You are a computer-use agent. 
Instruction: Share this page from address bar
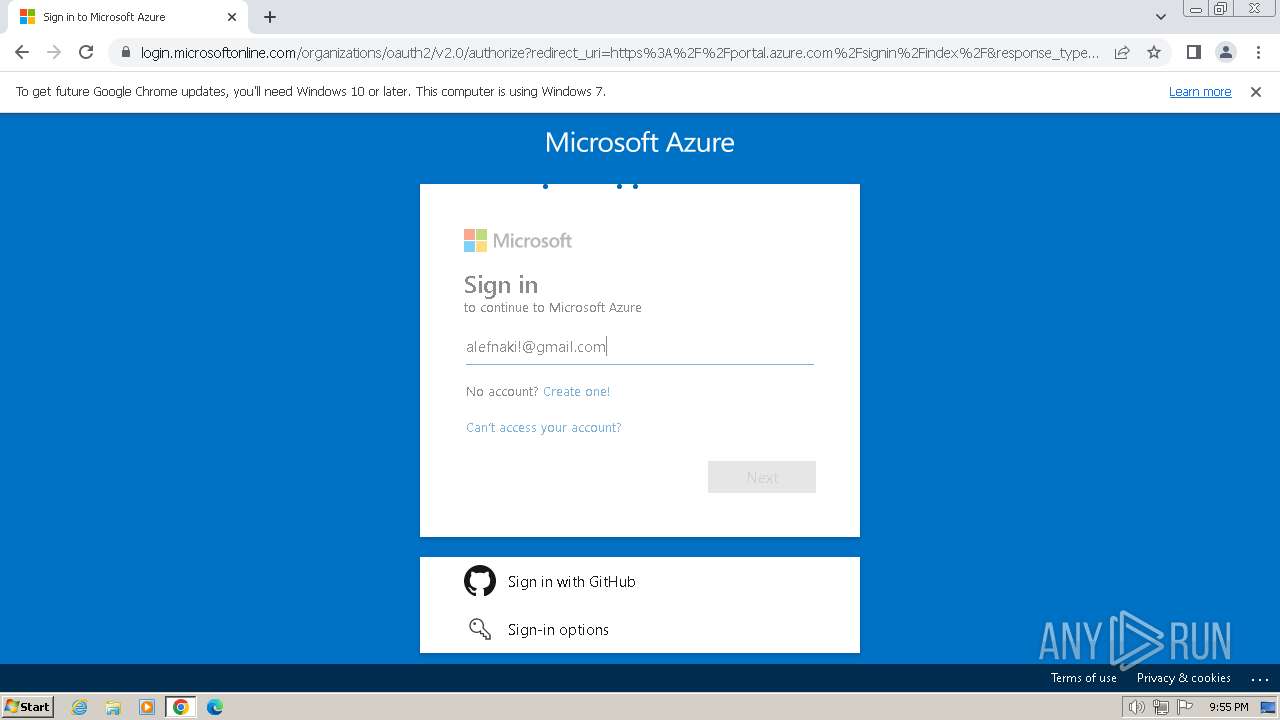pyautogui.click(x=1122, y=52)
